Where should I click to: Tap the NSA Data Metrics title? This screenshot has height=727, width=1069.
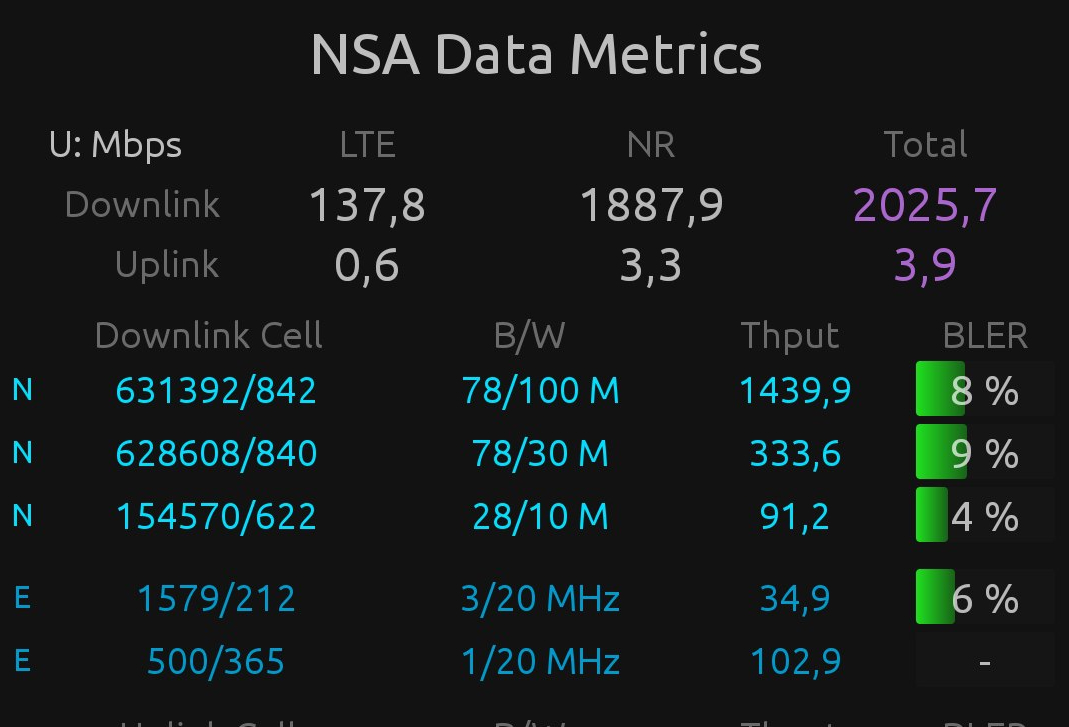pyautogui.click(x=536, y=55)
